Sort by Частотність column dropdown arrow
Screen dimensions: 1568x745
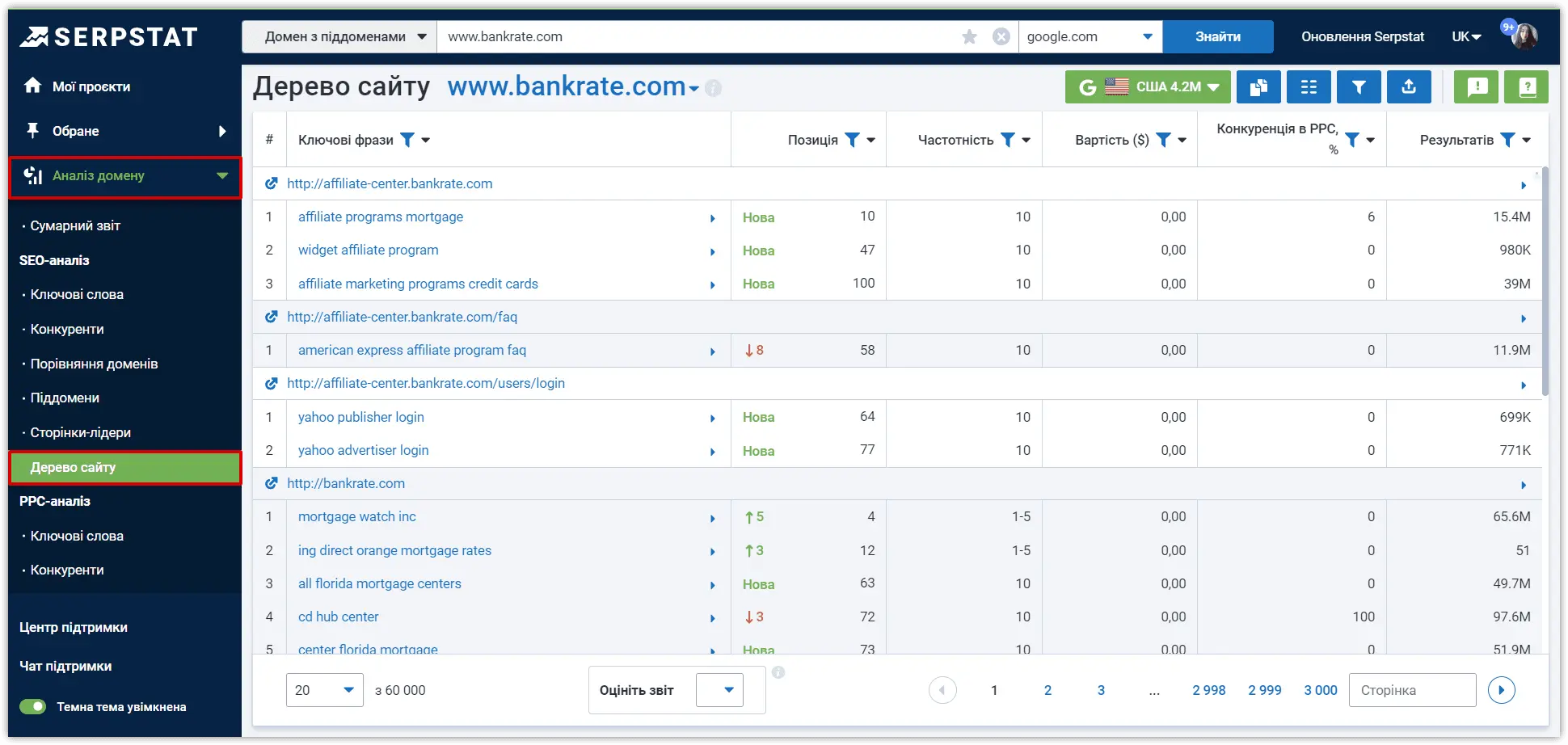pyautogui.click(x=1026, y=141)
